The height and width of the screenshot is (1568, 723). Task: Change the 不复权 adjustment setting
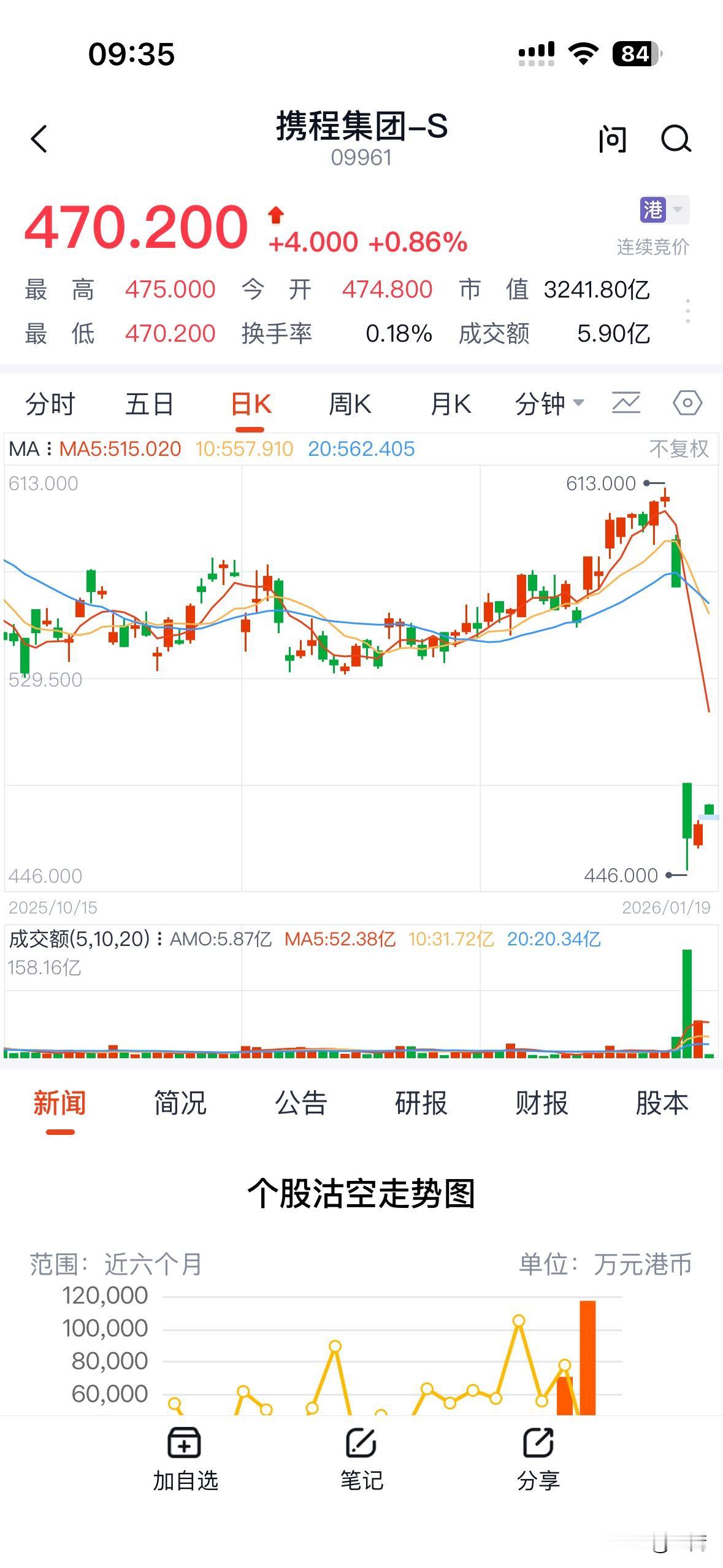(x=679, y=449)
